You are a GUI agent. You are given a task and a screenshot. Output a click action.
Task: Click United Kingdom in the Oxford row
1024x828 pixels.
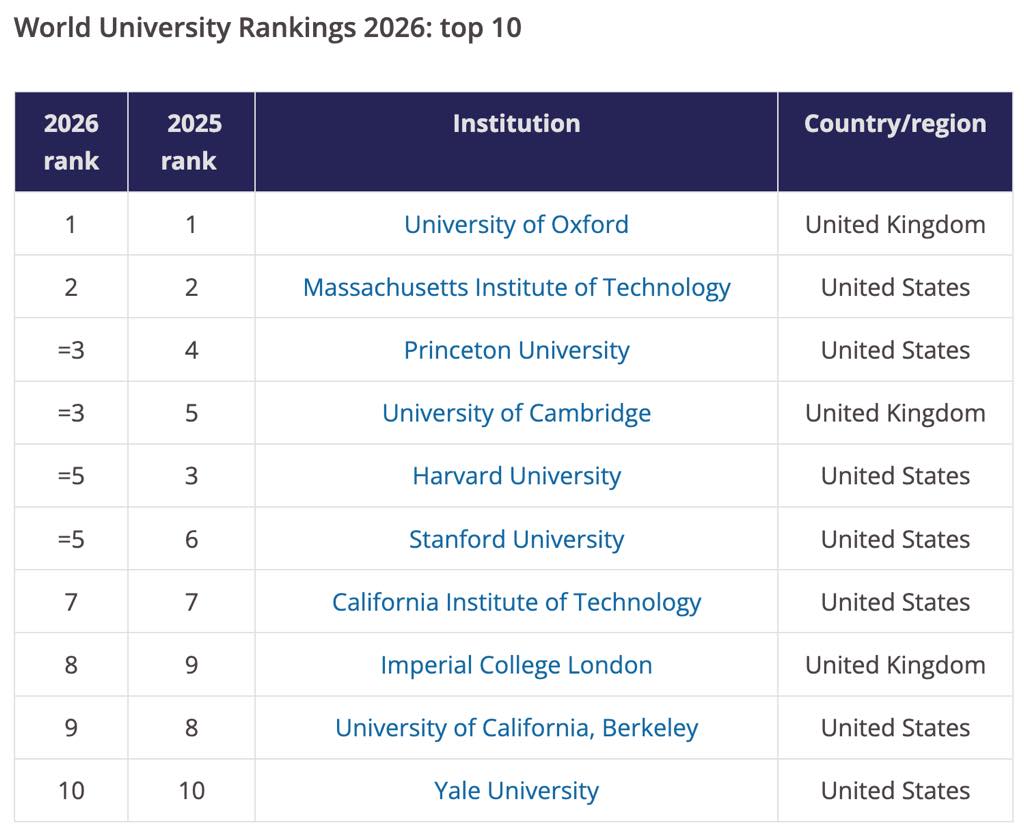[x=895, y=224]
